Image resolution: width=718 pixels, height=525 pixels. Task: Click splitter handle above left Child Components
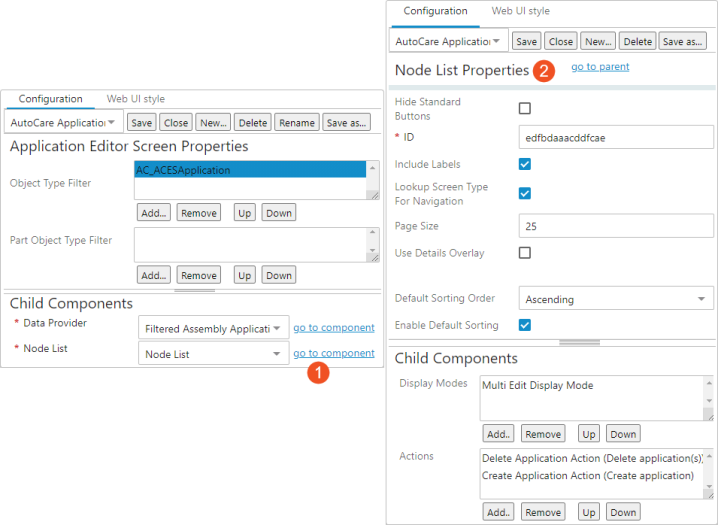pos(195,291)
